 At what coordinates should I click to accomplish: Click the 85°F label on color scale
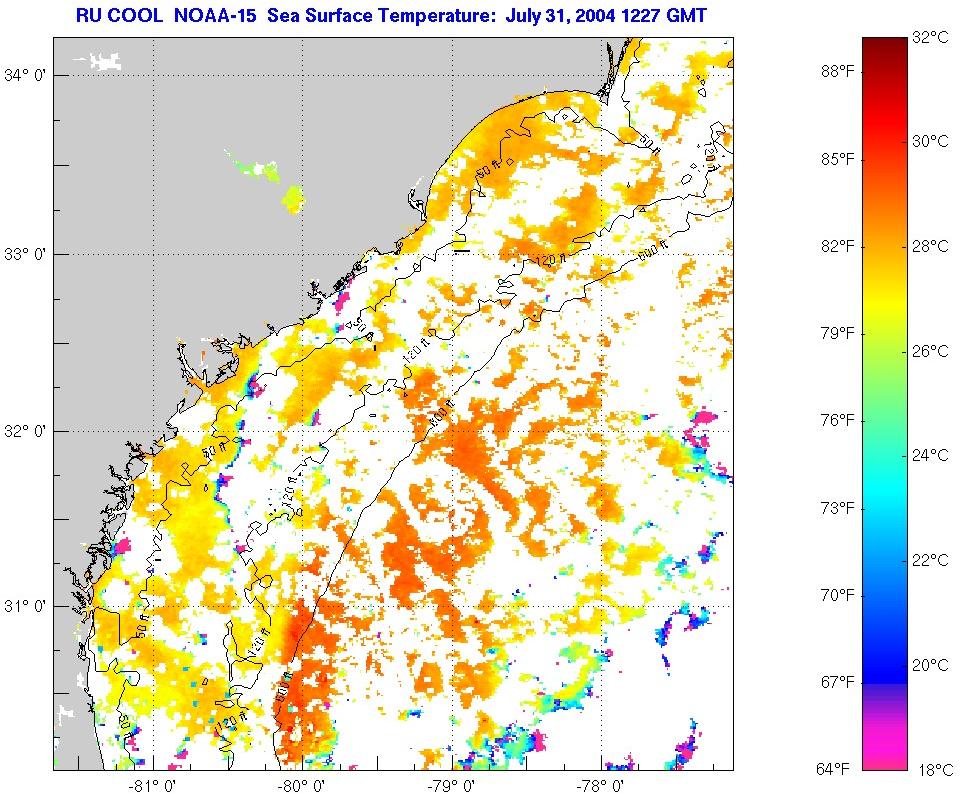(838, 159)
